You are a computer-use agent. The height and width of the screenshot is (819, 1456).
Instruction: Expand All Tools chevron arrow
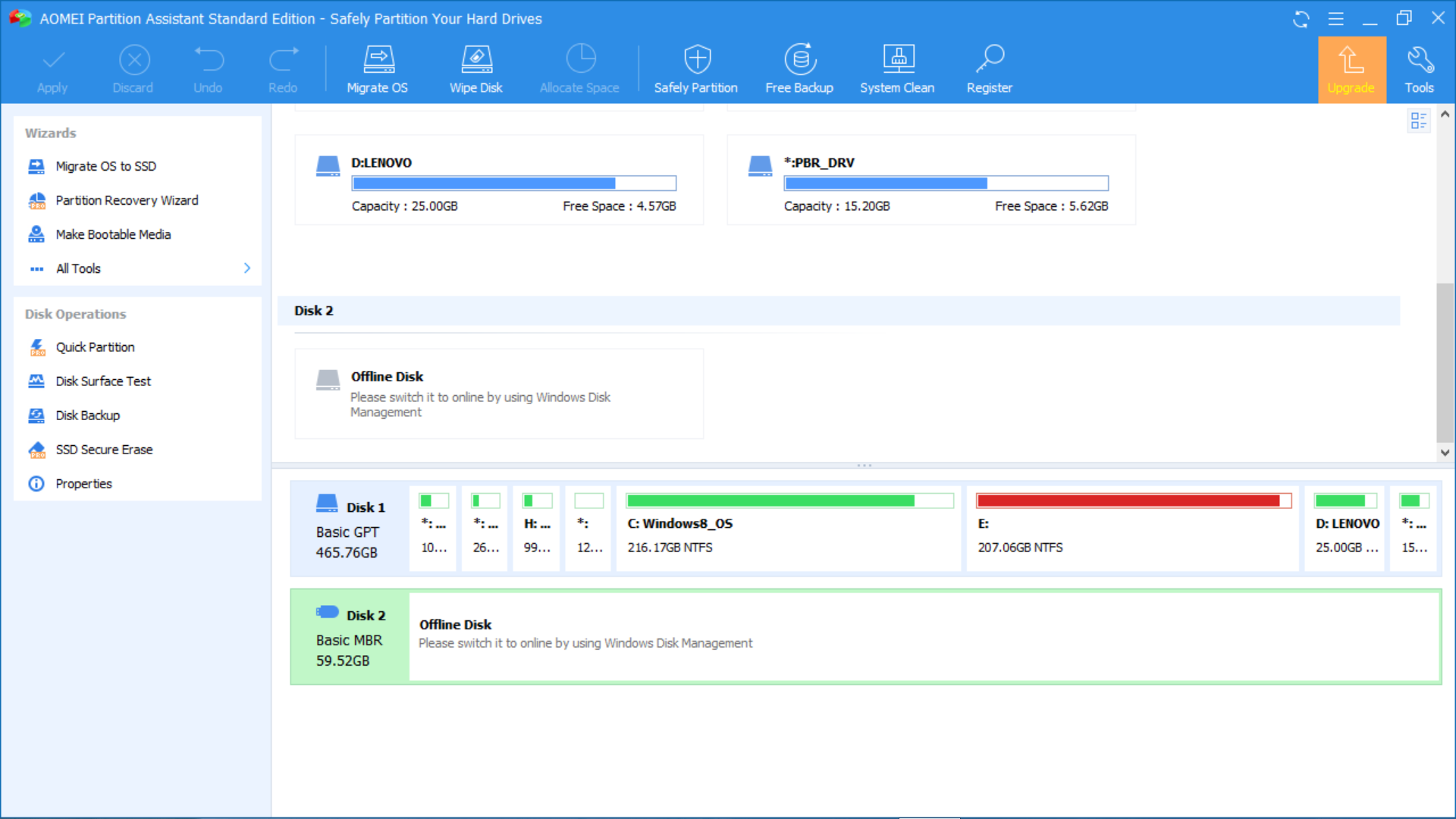pyautogui.click(x=247, y=268)
